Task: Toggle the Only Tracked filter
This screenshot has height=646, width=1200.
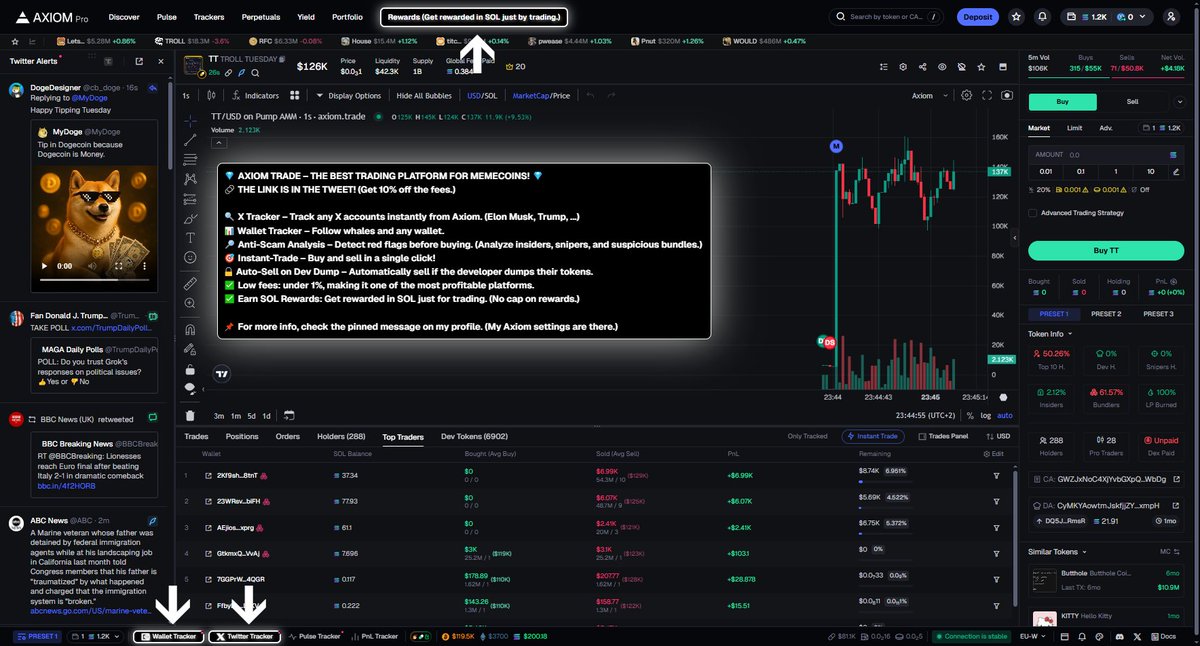Action: click(807, 436)
